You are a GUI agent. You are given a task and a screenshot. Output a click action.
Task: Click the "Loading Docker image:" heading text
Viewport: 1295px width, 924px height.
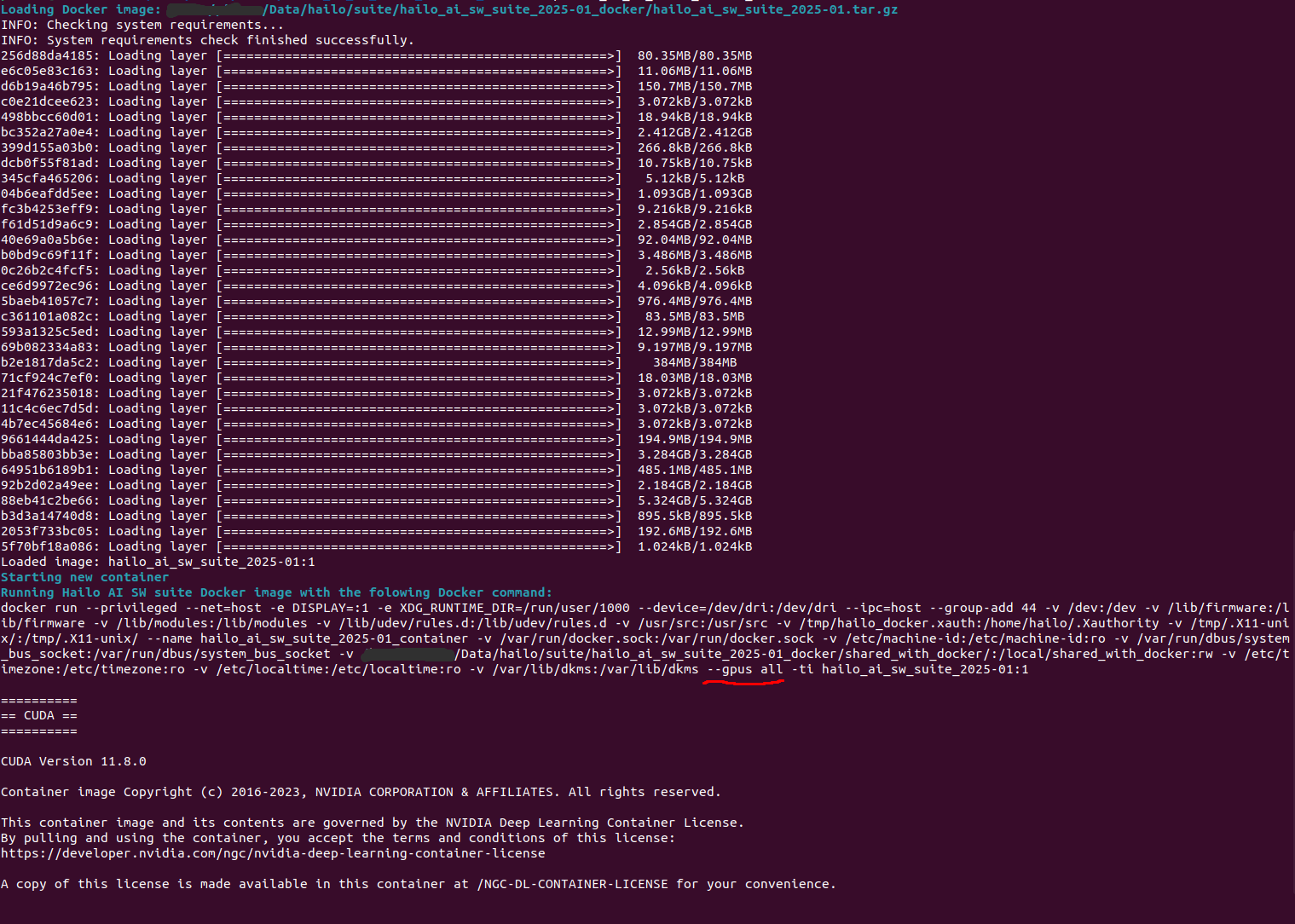click(80, 9)
